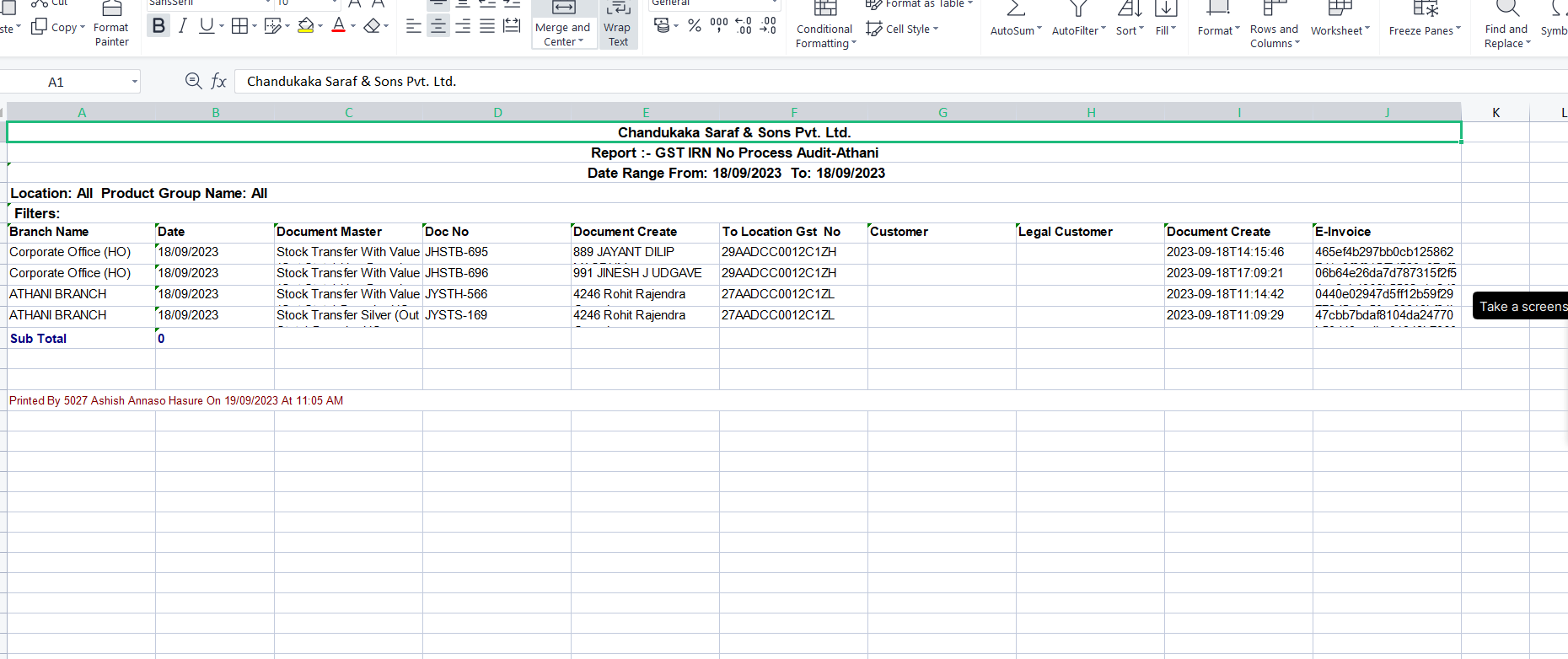
Task: Click the draw border pencil icon
Action: pyautogui.click(x=271, y=26)
